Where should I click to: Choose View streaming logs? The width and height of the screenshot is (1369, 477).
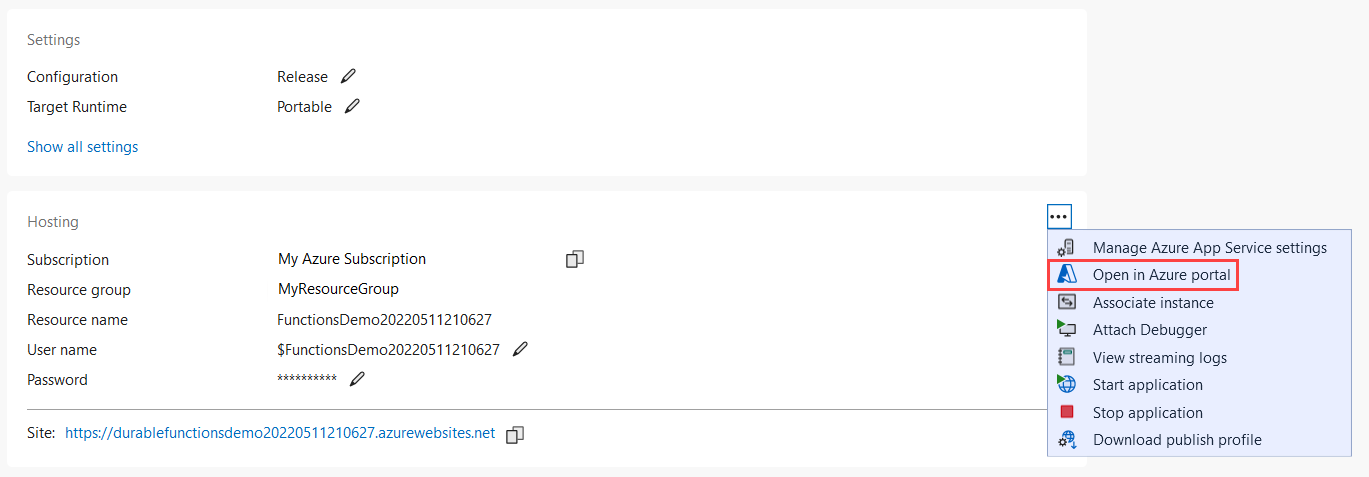tap(1159, 357)
